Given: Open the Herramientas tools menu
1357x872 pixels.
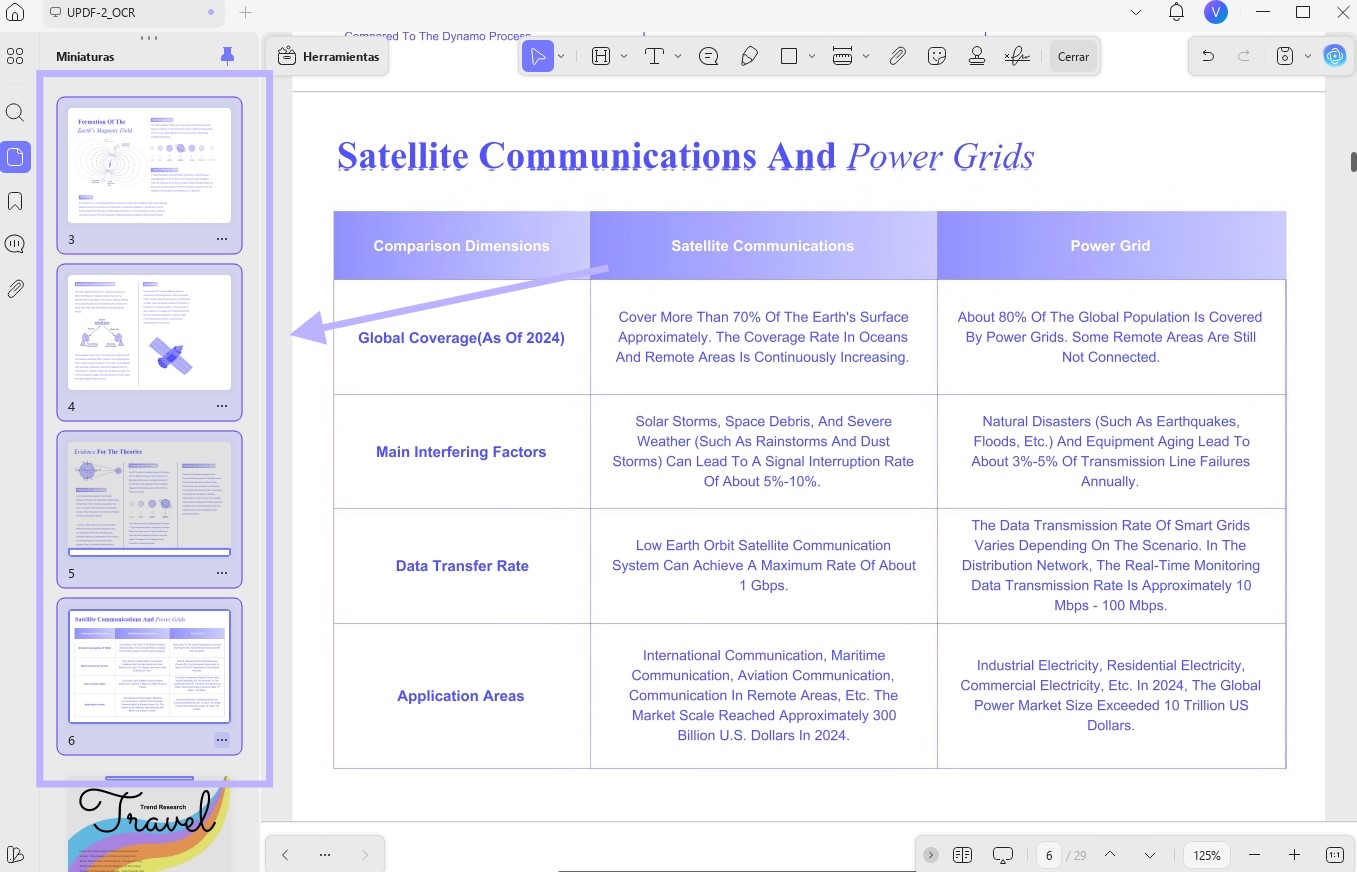Looking at the screenshot, I should (328, 56).
